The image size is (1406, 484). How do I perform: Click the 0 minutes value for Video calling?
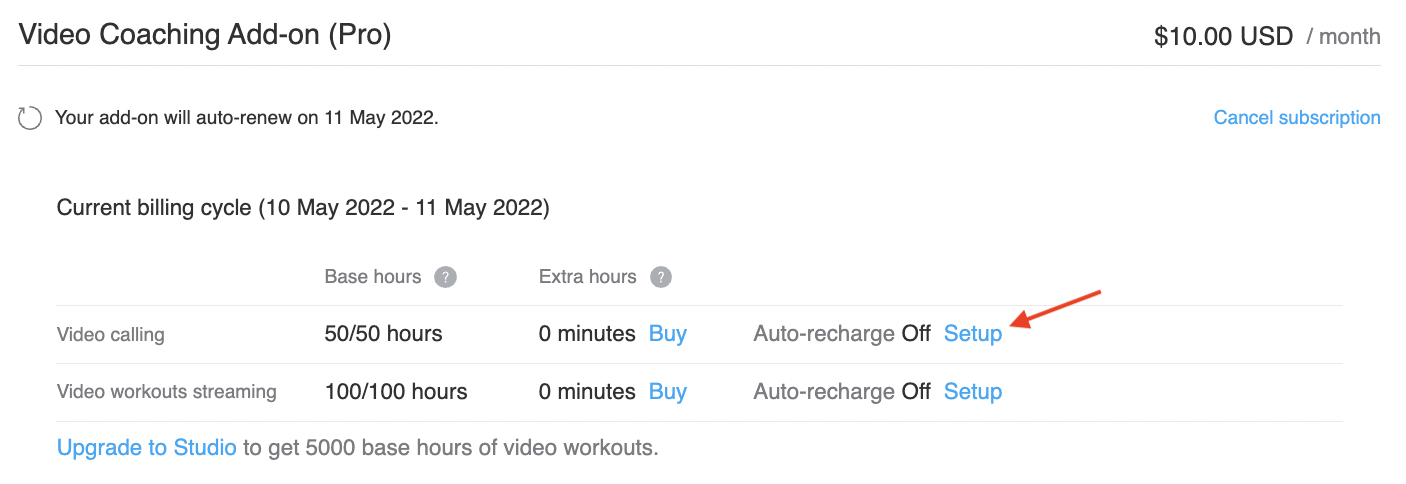point(587,333)
